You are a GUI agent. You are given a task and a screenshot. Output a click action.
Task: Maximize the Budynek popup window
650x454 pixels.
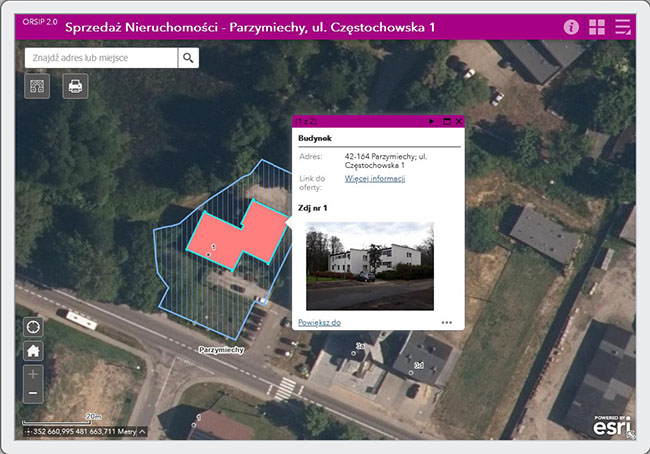446,121
